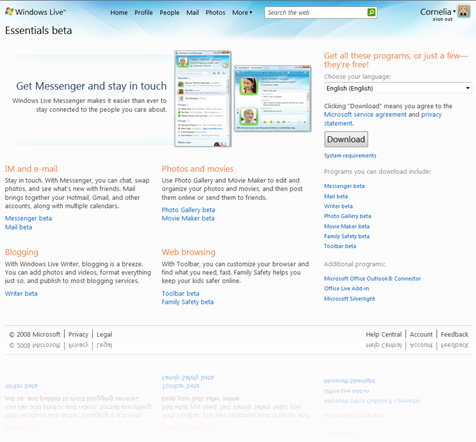Open Cornelia's profile avatar picture

pyautogui.click(x=463, y=11)
